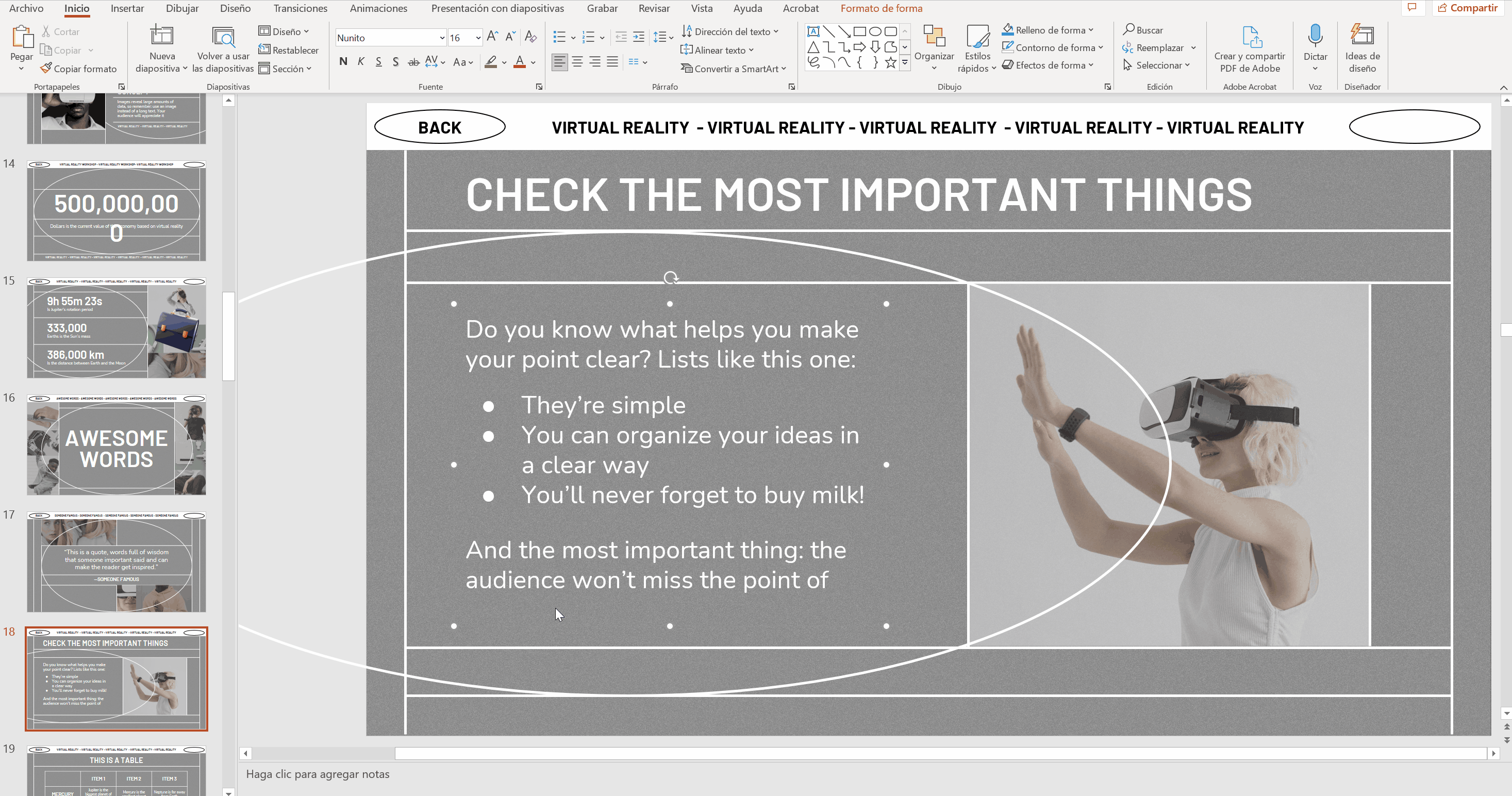
Task: Click the Dictar microphone icon
Action: coord(1315,36)
